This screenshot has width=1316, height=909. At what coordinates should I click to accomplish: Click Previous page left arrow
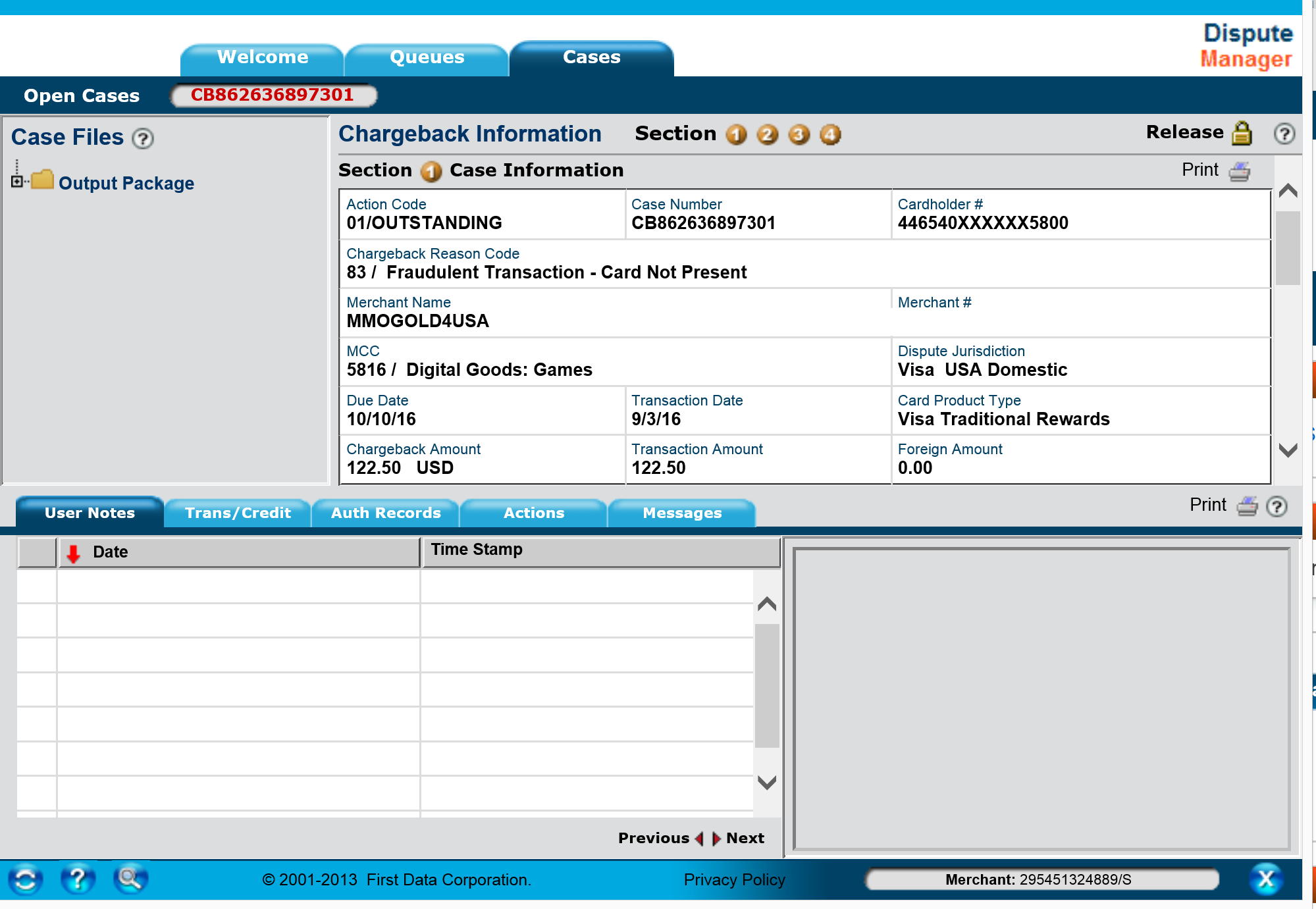click(x=699, y=839)
